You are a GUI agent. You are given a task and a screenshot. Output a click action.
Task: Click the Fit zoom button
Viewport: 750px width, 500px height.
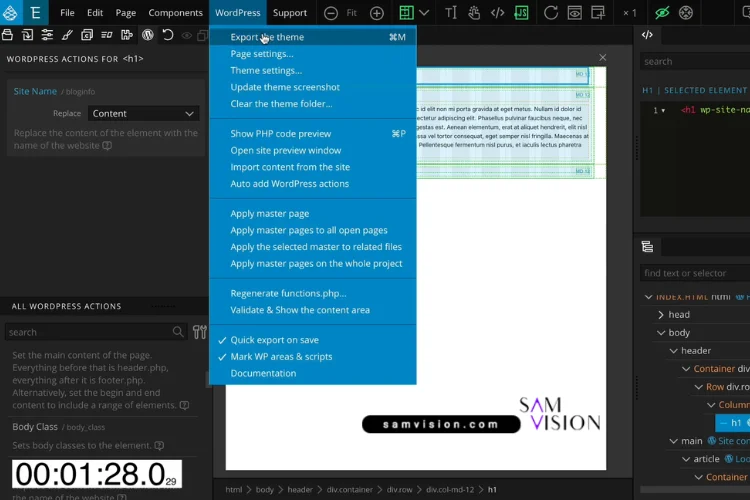tap(352, 13)
